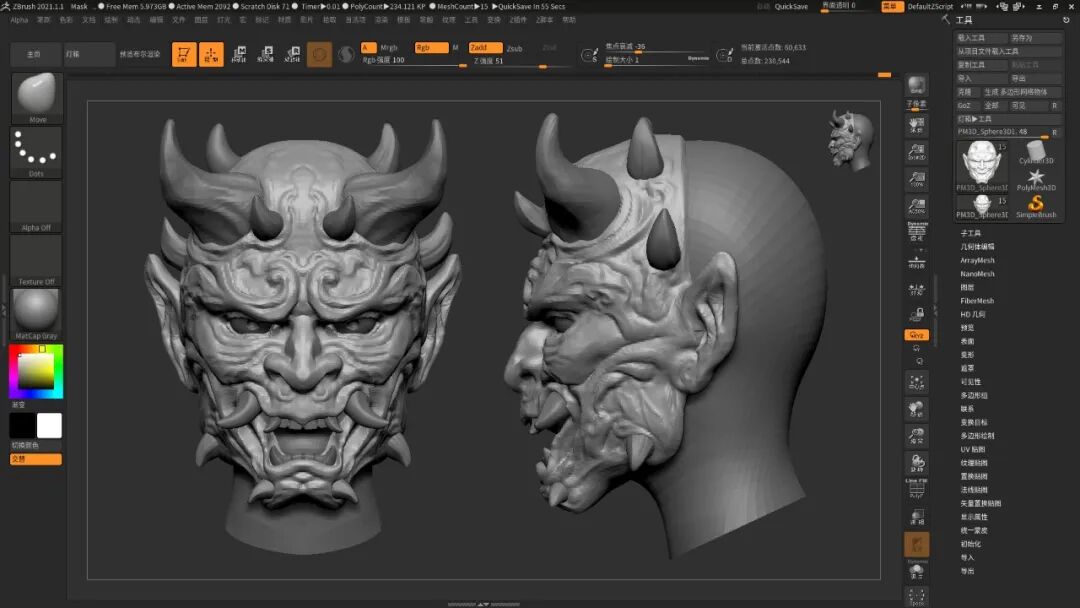The image size is (1080, 608).
Task: Toggle the Local symmetry lock icon
Action: 917,315
